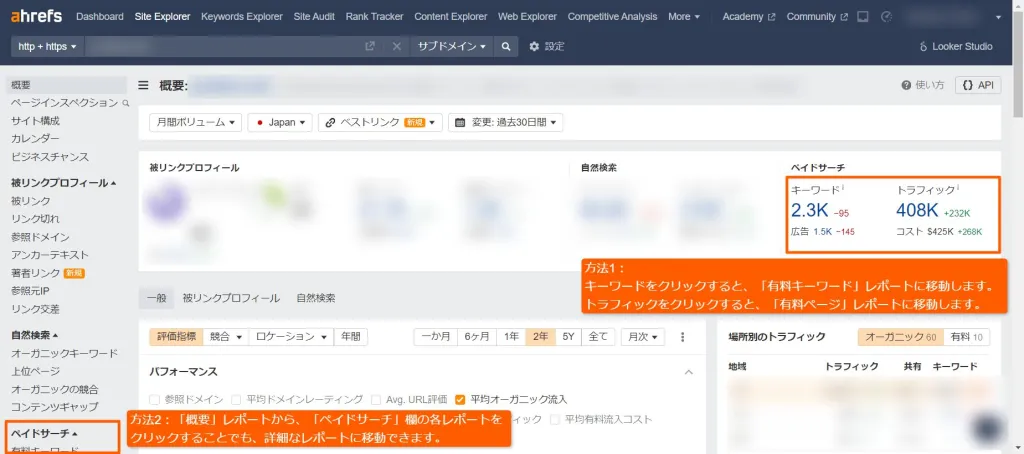1024x454 pixels.
Task: Open the 変更: 過去30日間 dropdown
Action: [x=505, y=122]
